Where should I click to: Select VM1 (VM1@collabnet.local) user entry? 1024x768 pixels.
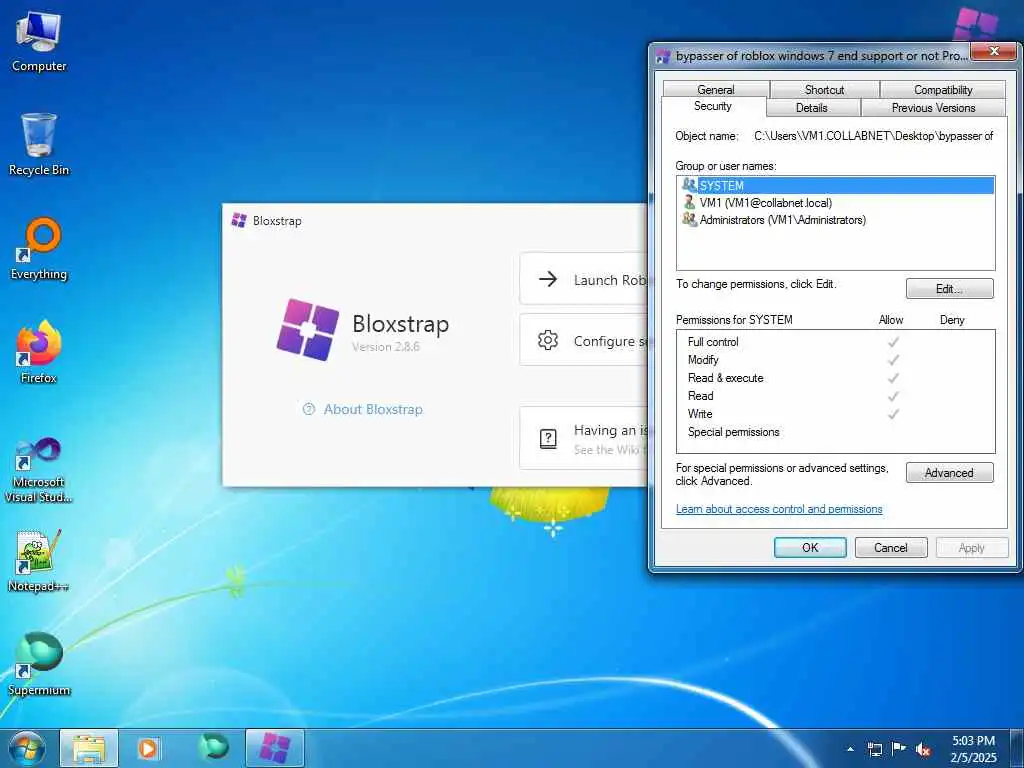pos(836,202)
